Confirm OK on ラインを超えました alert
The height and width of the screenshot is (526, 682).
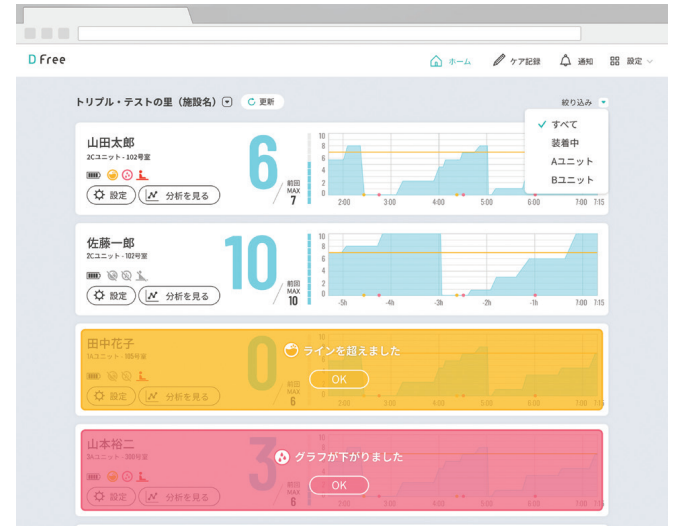click(x=339, y=379)
